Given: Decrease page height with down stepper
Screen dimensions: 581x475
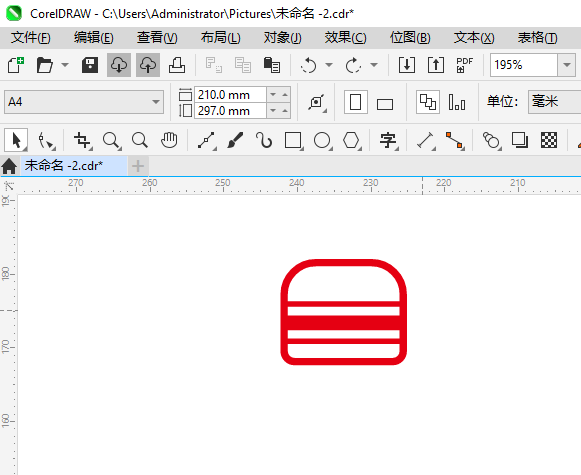Looking at the screenshot, I should coord(273,111).
